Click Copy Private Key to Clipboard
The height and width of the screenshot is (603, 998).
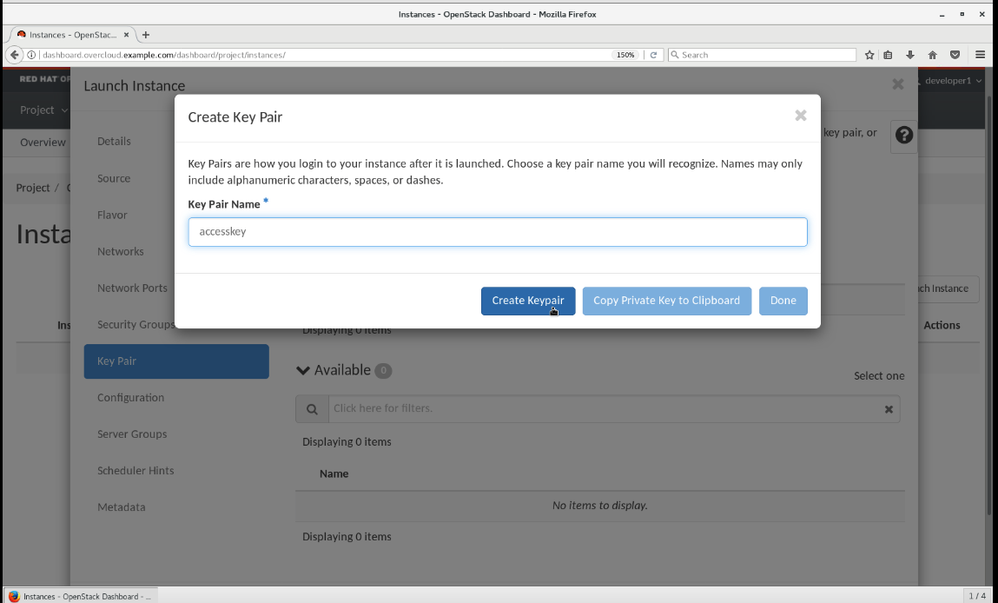click(666, 301)
